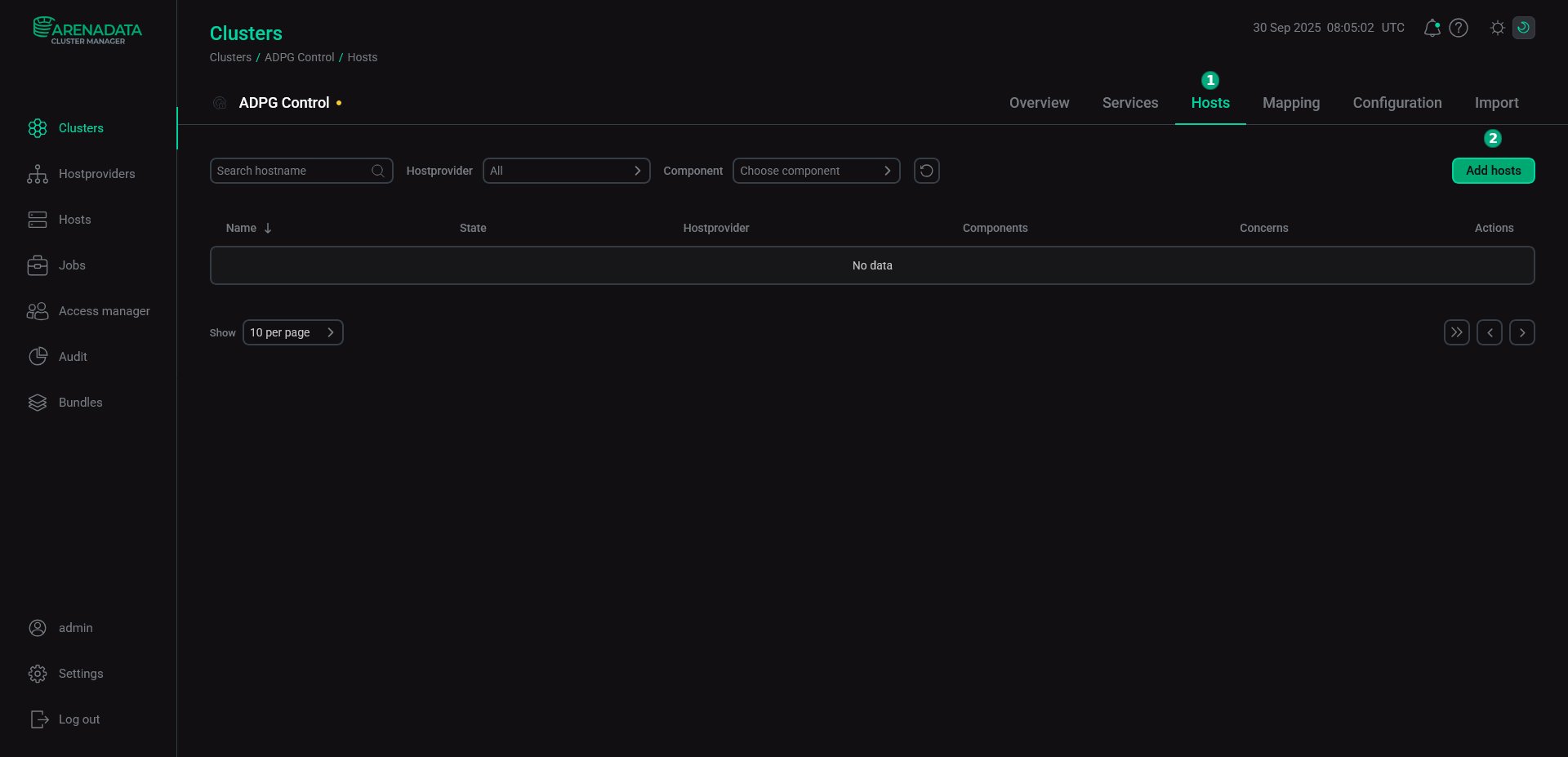1568x757 pixels.
Task: Toggle dark mode with the moon button
Action: click(1524, 27)
